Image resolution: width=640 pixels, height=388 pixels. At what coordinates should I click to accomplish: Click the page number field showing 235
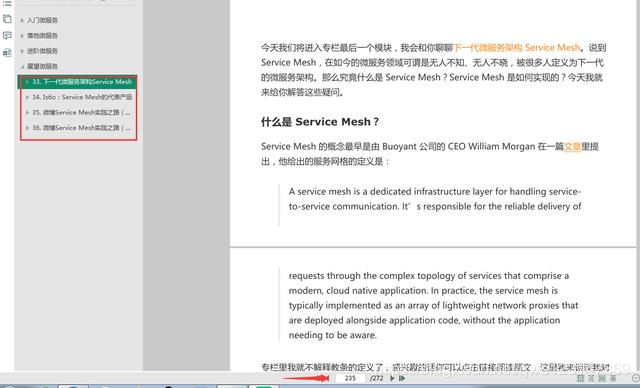click(350, 378)
